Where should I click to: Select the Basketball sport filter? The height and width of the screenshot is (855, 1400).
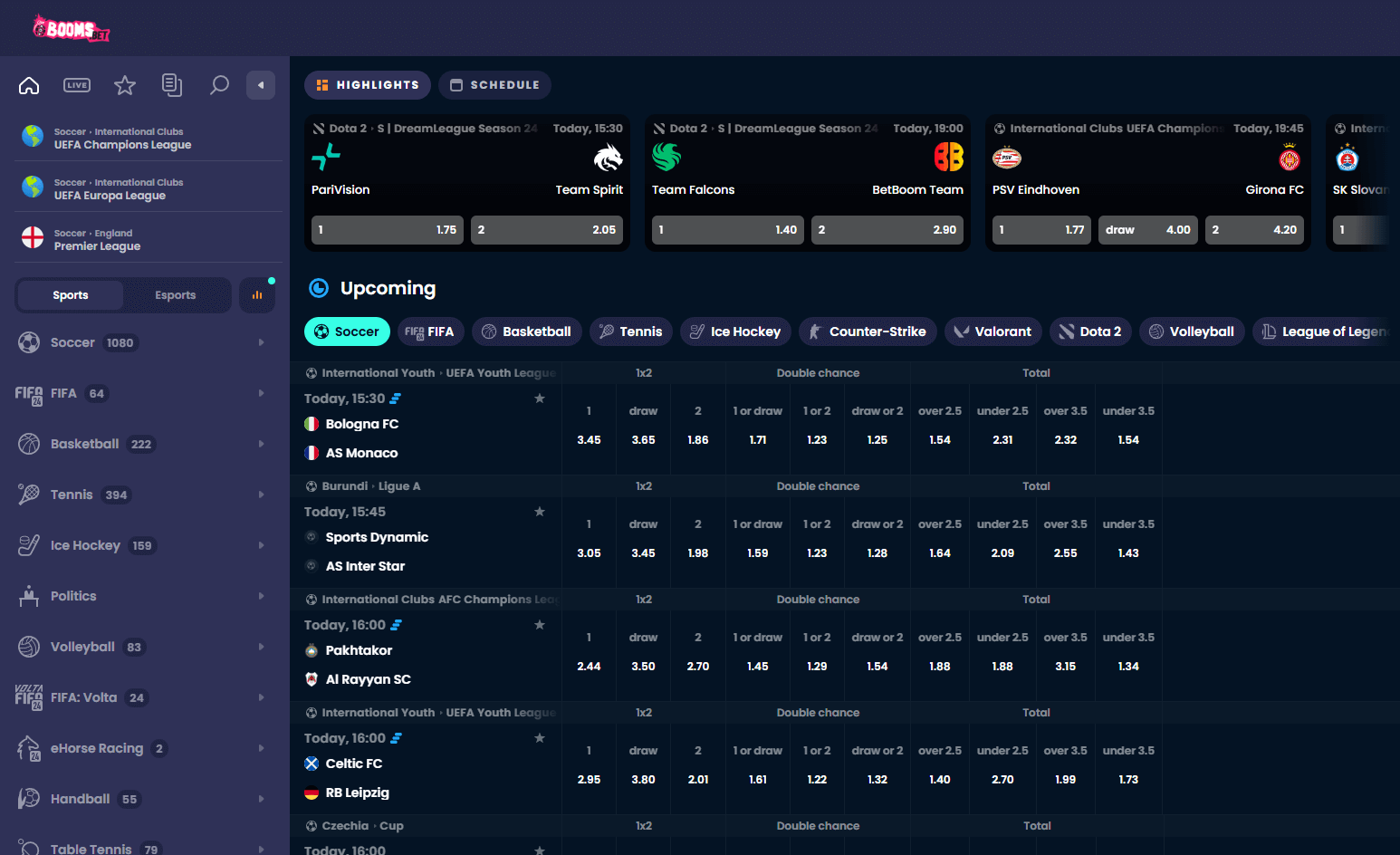[x=527, y=331]
